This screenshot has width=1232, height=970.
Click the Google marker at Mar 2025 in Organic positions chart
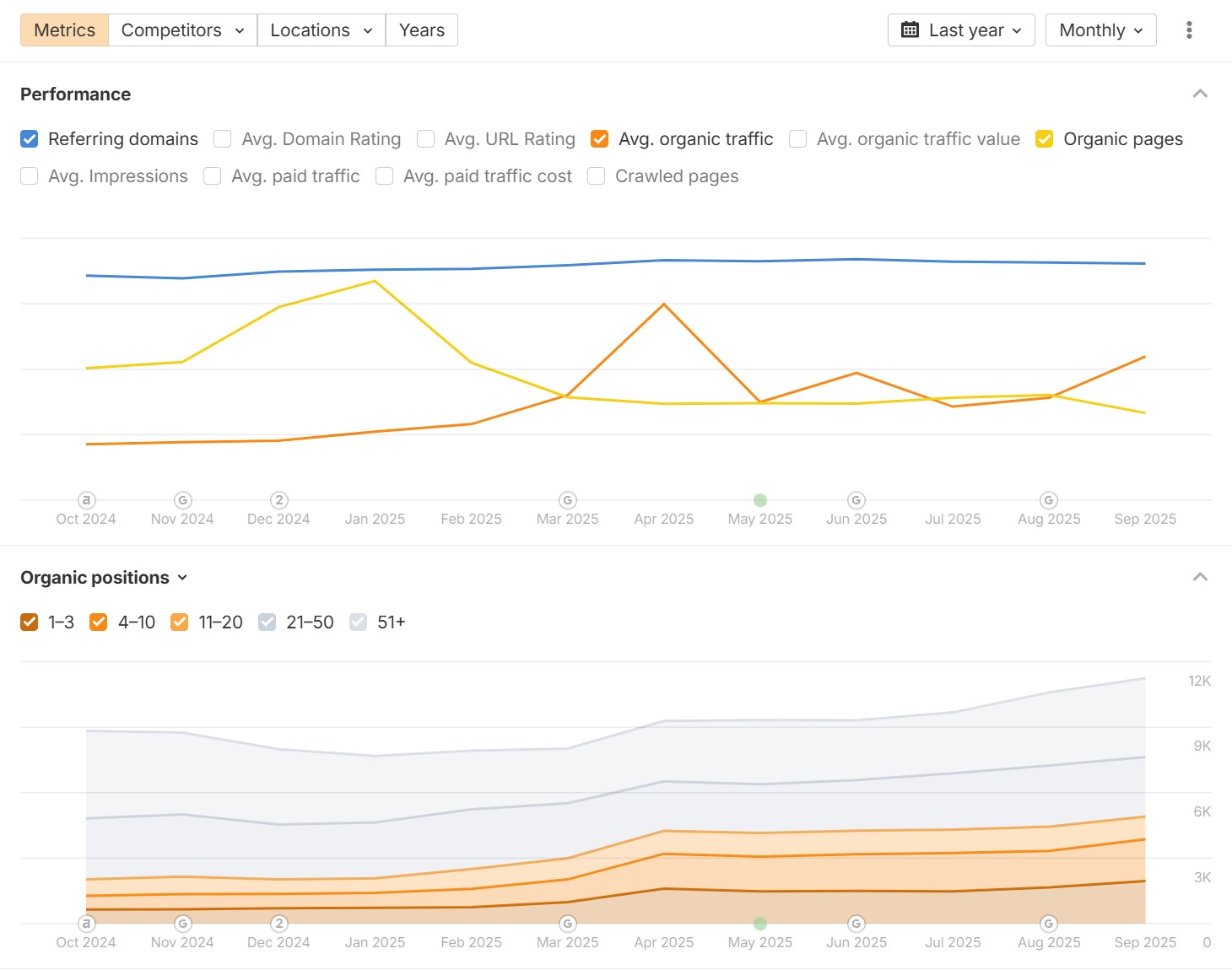(x=568, y=924)
